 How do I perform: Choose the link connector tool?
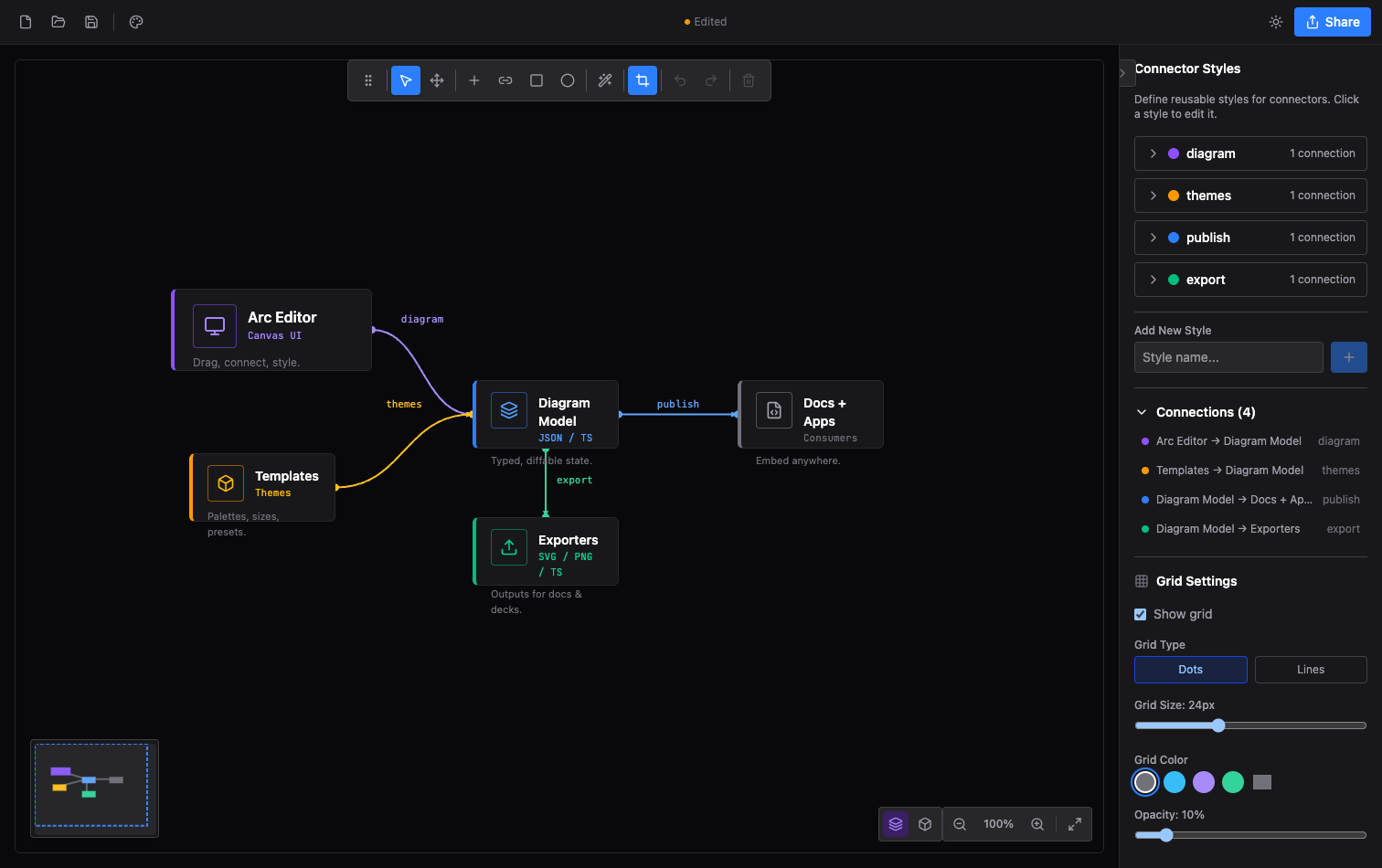point(505,80)
